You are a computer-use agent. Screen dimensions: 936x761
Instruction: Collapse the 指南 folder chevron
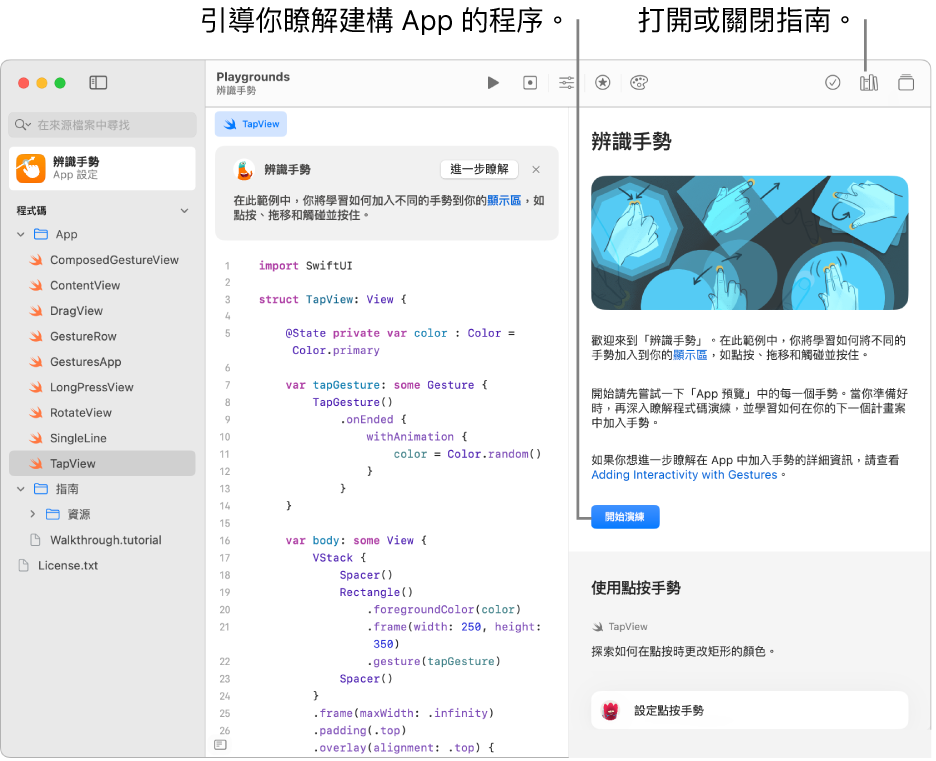tap(21, 489)
